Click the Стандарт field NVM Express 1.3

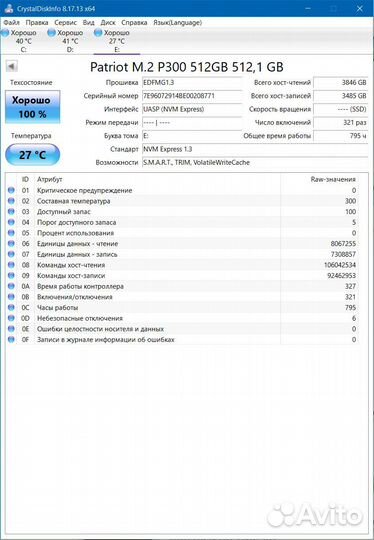click(255, 149)
